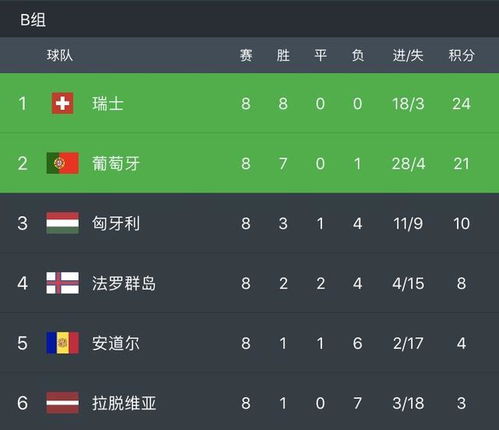This screenshot has width=499, height=430.
Task: Click the B组 group header
Action: tap(33, 20)
